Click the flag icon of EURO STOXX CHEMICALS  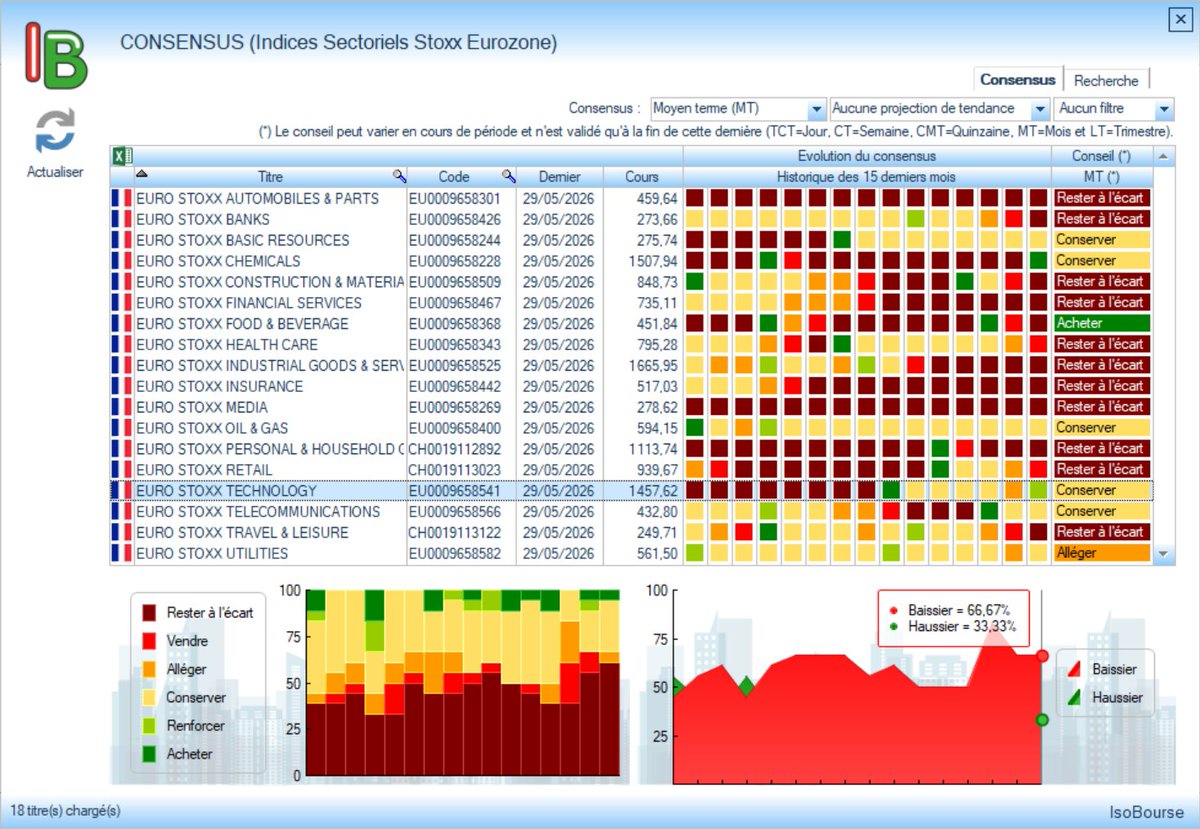(122, 261)
